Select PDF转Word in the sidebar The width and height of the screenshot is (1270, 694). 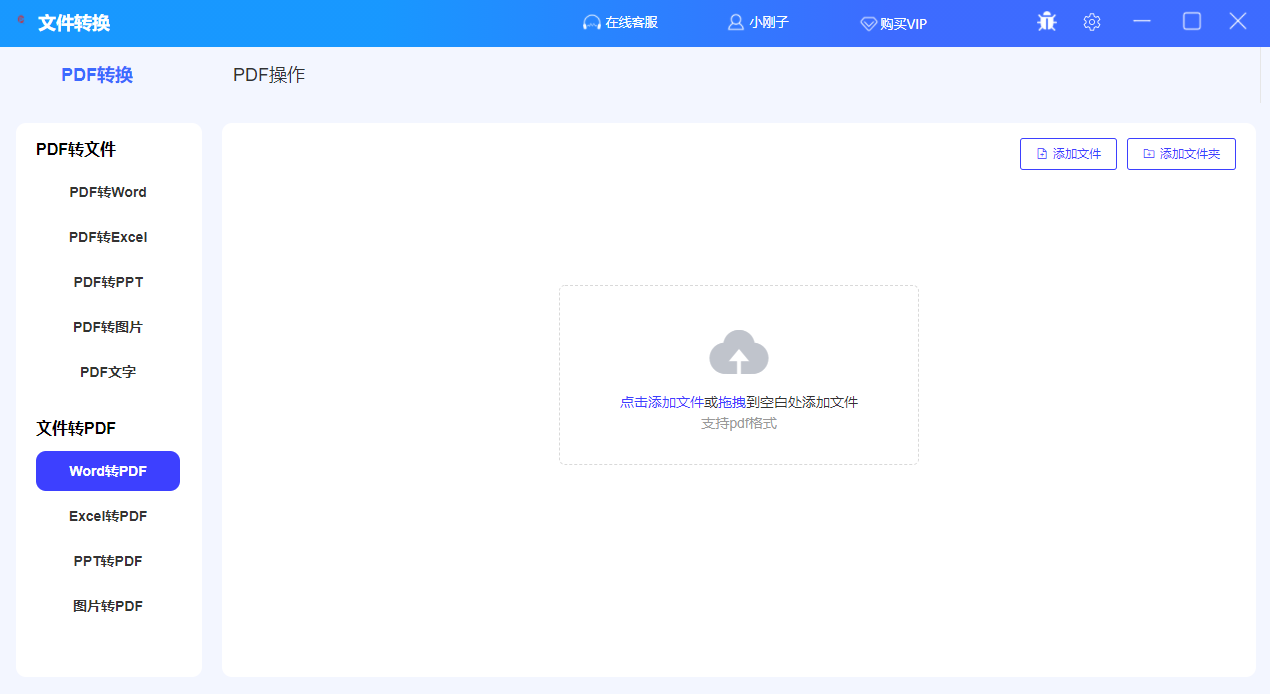[107, 191]
